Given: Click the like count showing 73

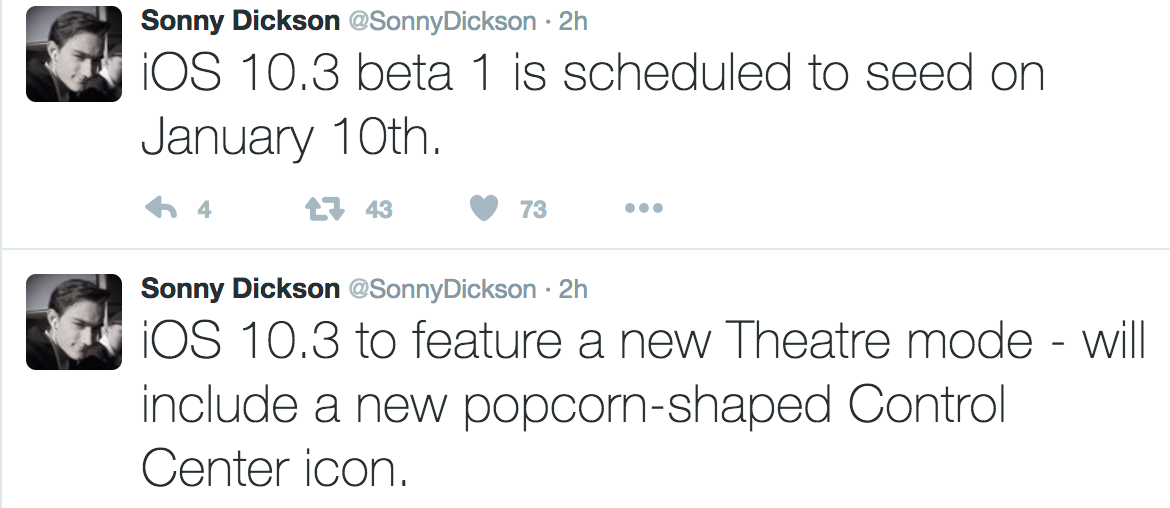Looking at the screenshot, I should point(534,210).
